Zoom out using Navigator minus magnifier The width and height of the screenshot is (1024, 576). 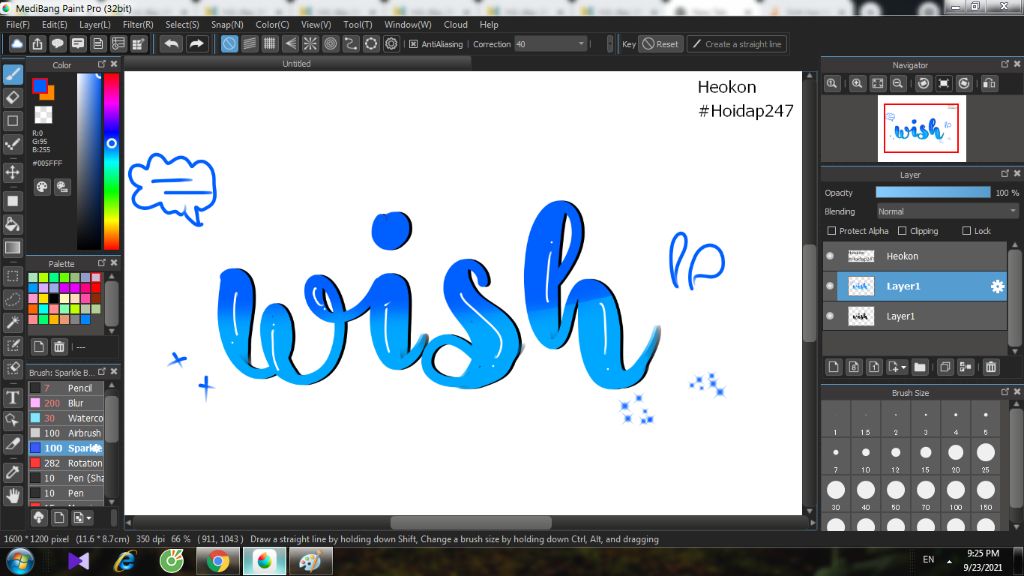pos(898,84)
